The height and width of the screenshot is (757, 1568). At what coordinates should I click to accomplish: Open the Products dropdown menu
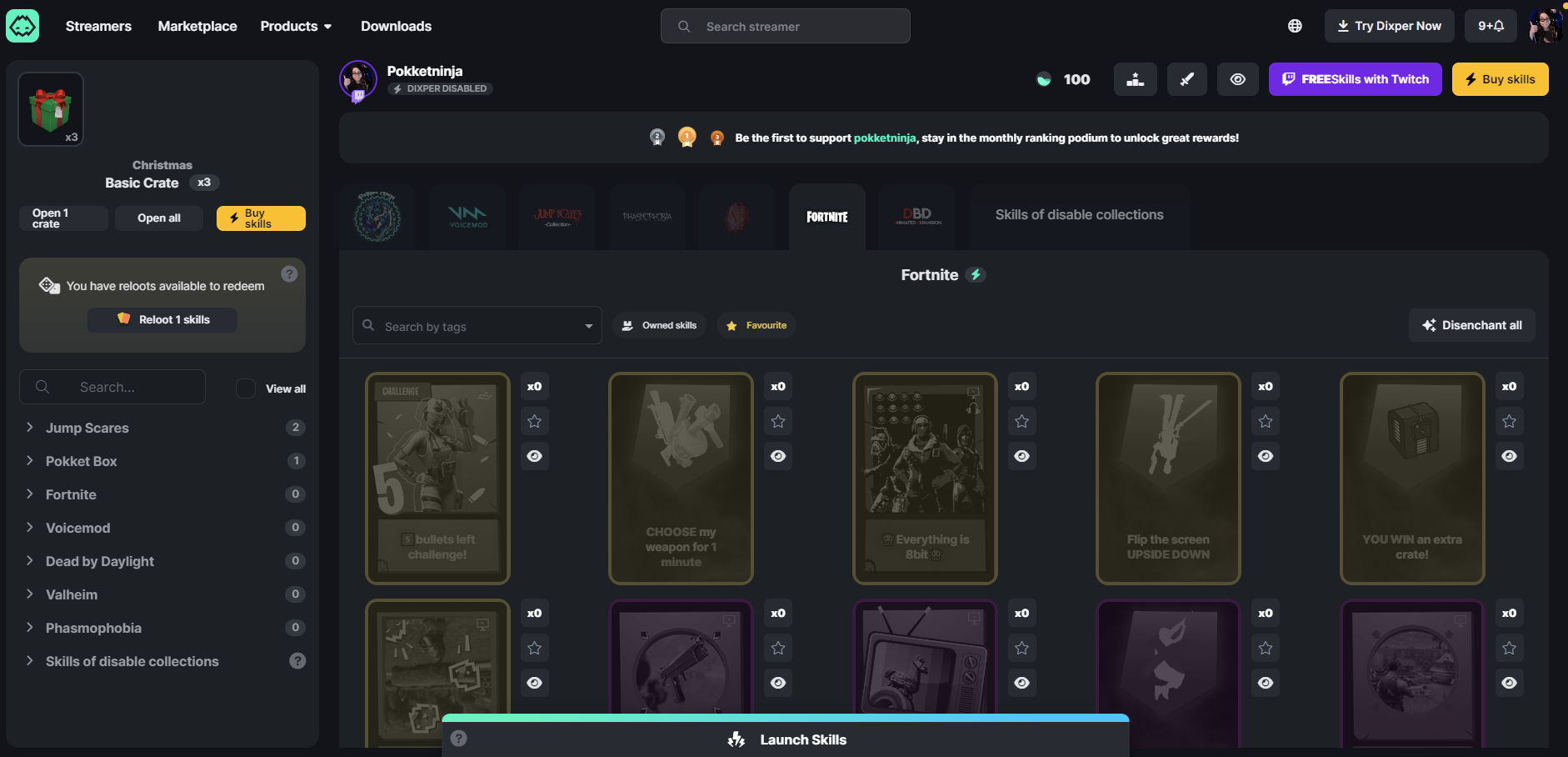296,26
